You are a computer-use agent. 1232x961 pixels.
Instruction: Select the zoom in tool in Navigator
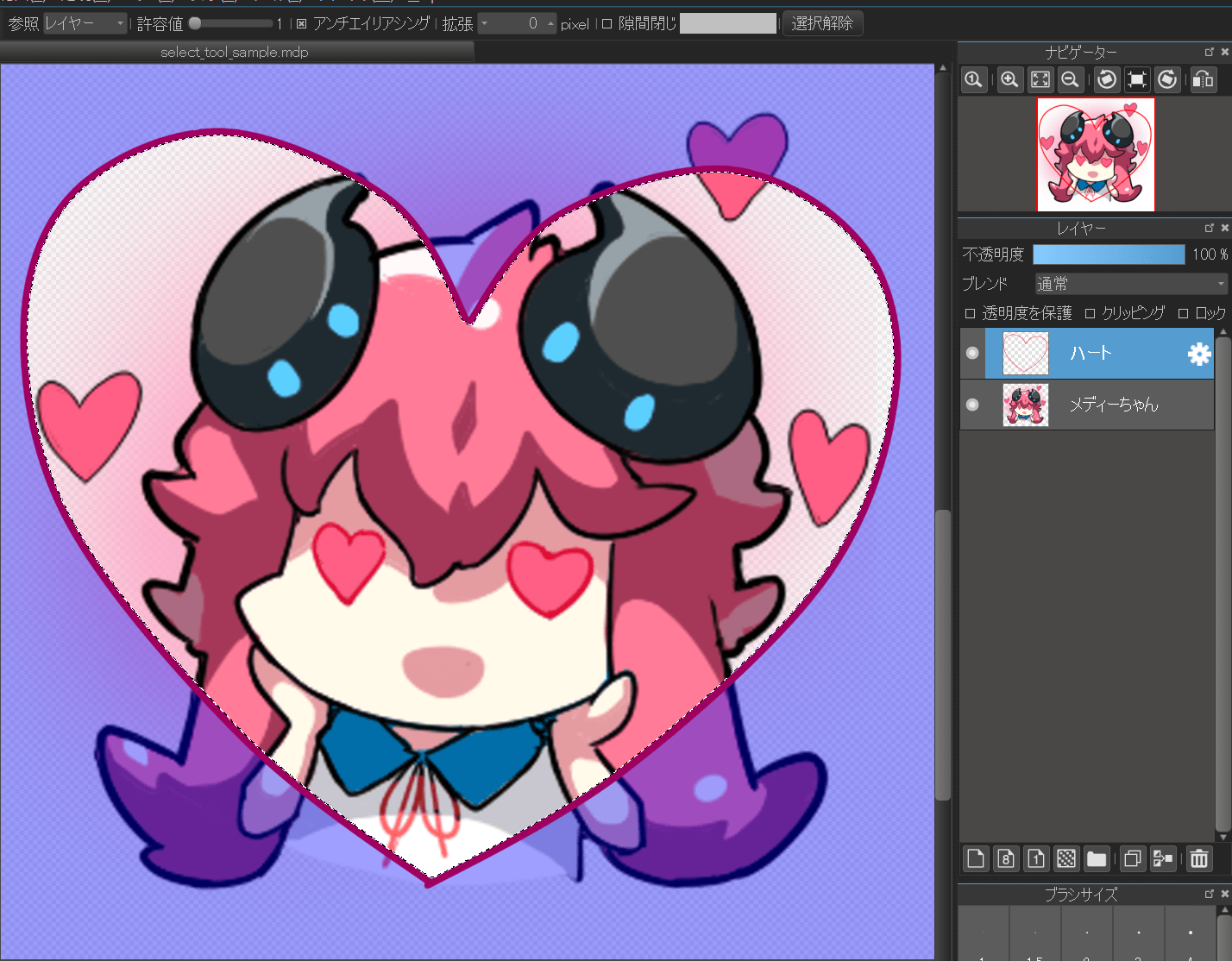1009,79
